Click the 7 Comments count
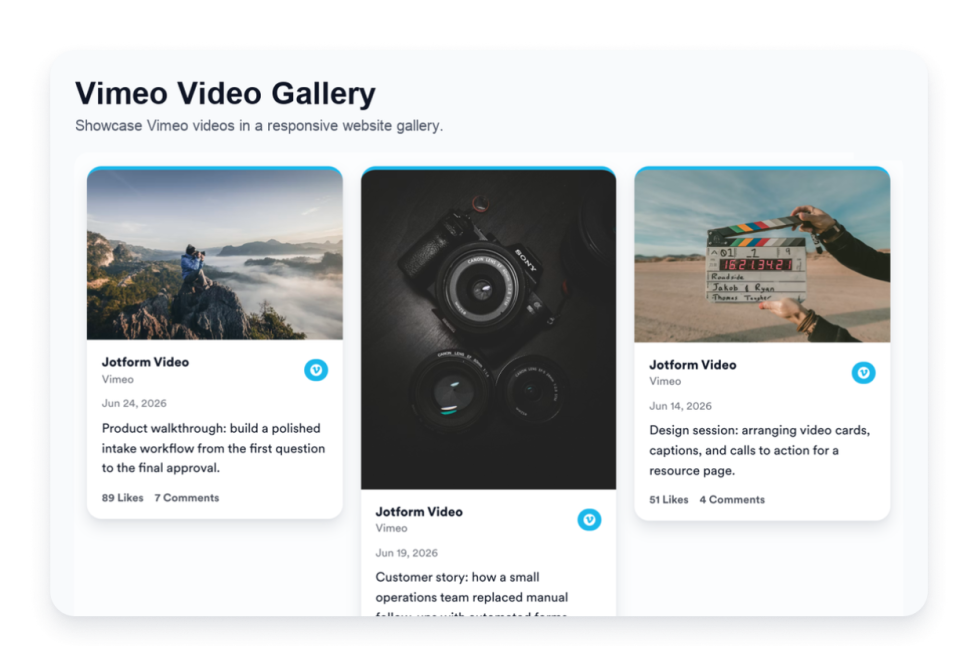Image resolution: width=978 pixels, height=646 pixels. [187, 498]
